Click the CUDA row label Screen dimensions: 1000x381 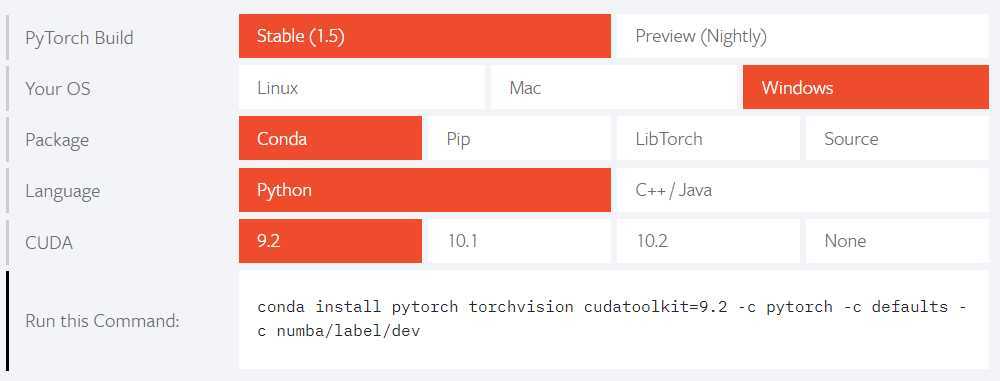point(48,243)
